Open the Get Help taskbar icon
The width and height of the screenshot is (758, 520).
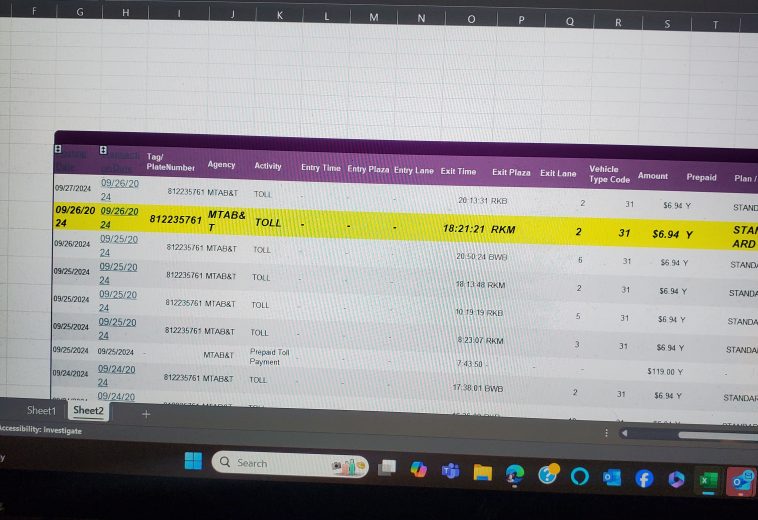pos(548,474)
